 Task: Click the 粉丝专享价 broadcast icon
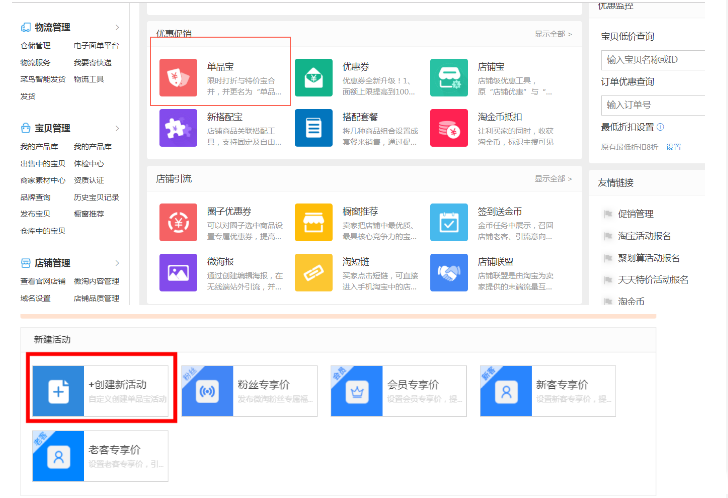point(207,391)
